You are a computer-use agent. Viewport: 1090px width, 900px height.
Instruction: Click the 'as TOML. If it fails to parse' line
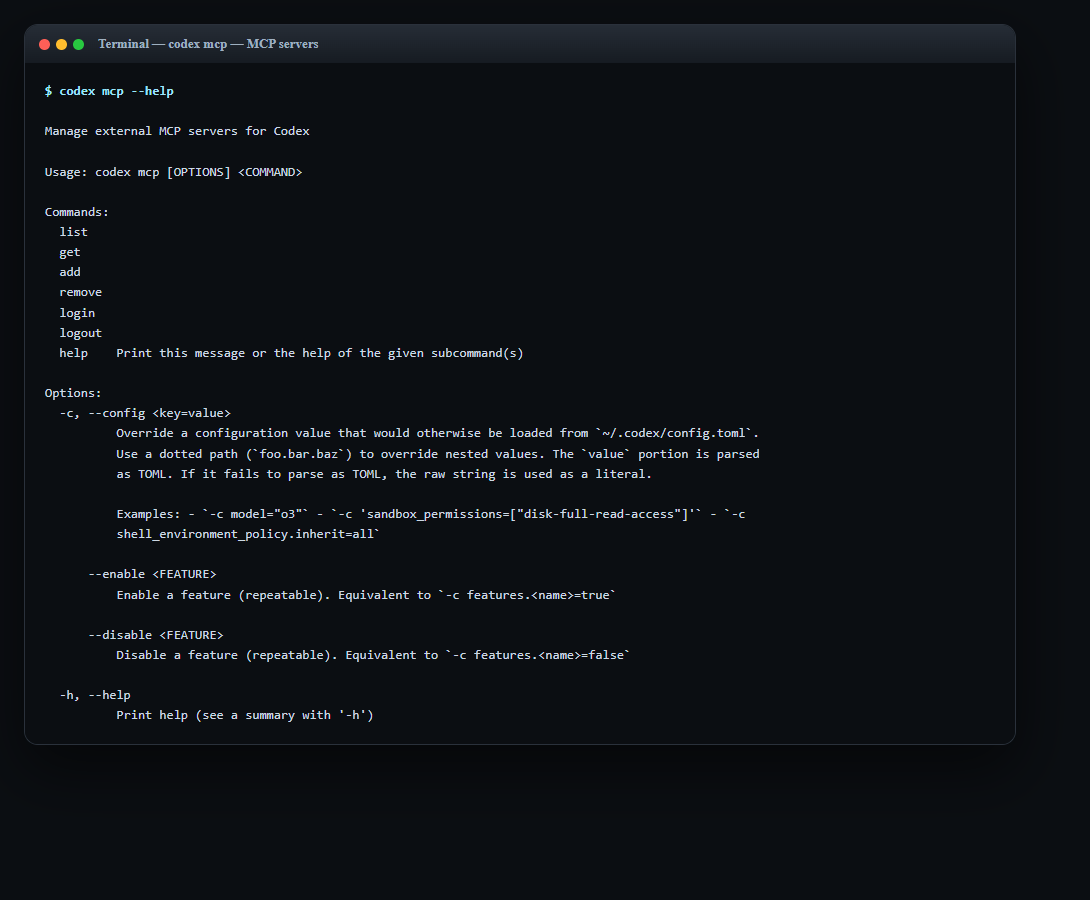(x=384, y=474)
